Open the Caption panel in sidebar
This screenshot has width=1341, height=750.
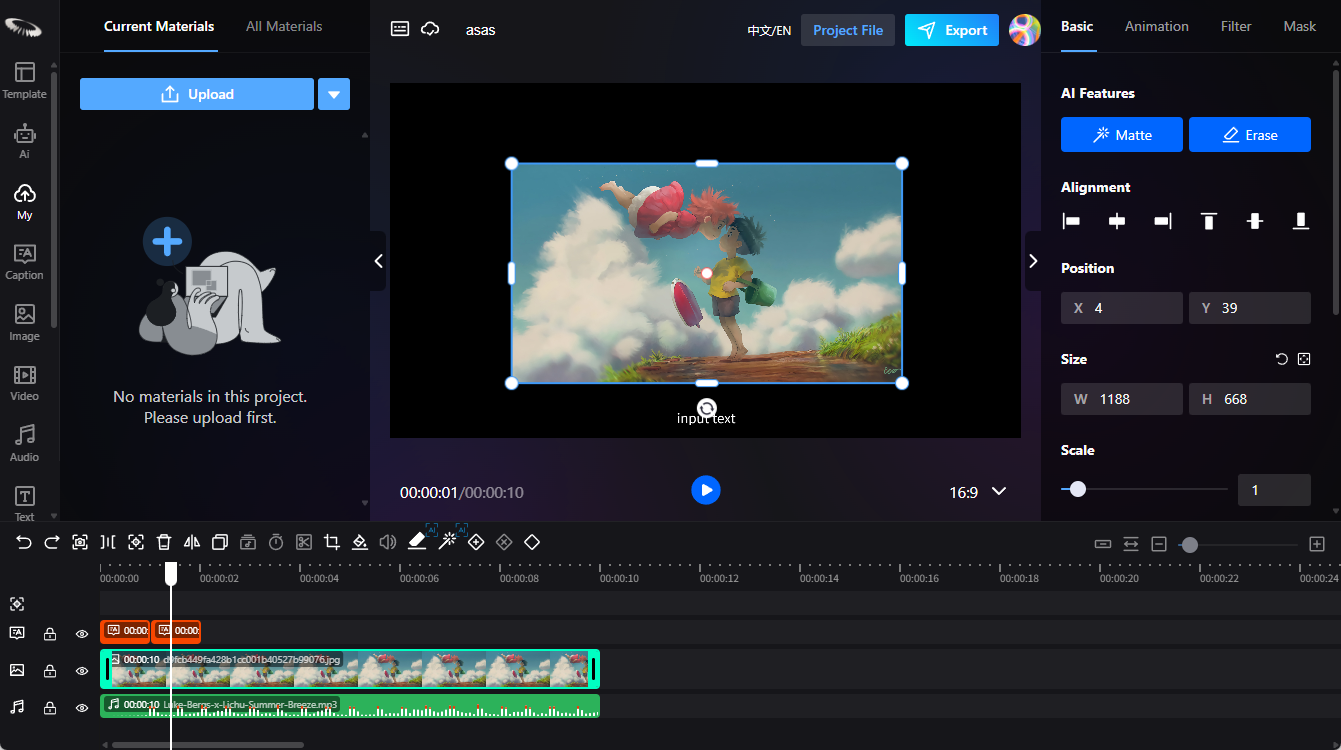25,262
